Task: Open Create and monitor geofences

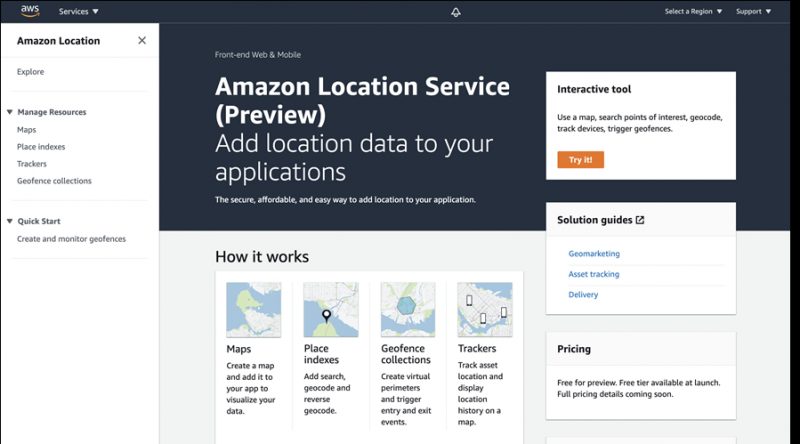Action: (x=71, y=239)
